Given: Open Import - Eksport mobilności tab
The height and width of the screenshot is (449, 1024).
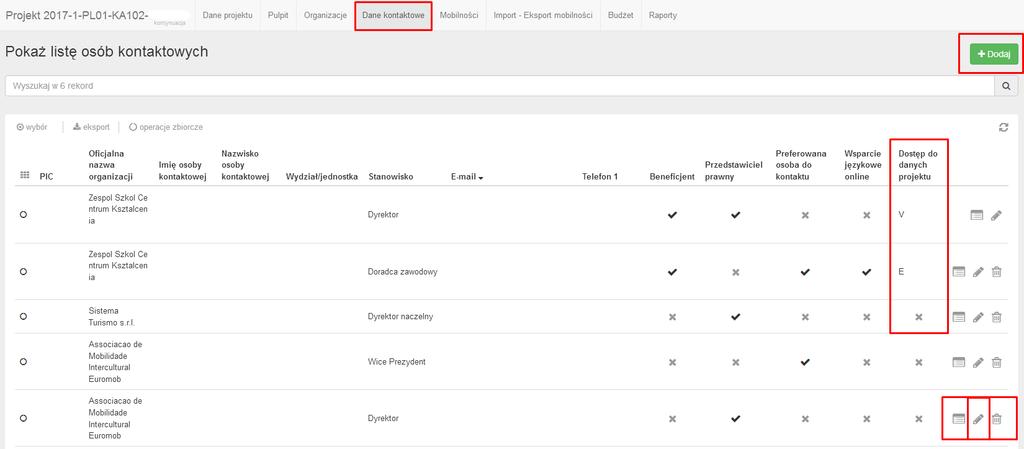Looking at the screenshot, I should click(543, 15).
